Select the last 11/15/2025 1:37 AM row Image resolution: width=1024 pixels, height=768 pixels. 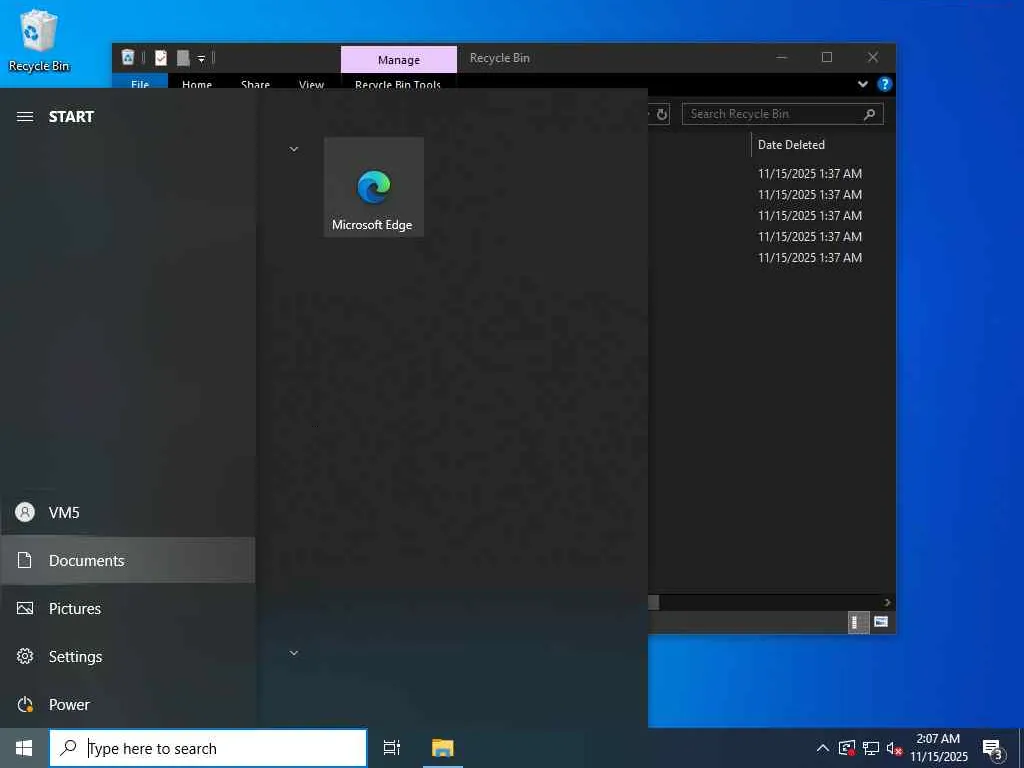point(810,257)
